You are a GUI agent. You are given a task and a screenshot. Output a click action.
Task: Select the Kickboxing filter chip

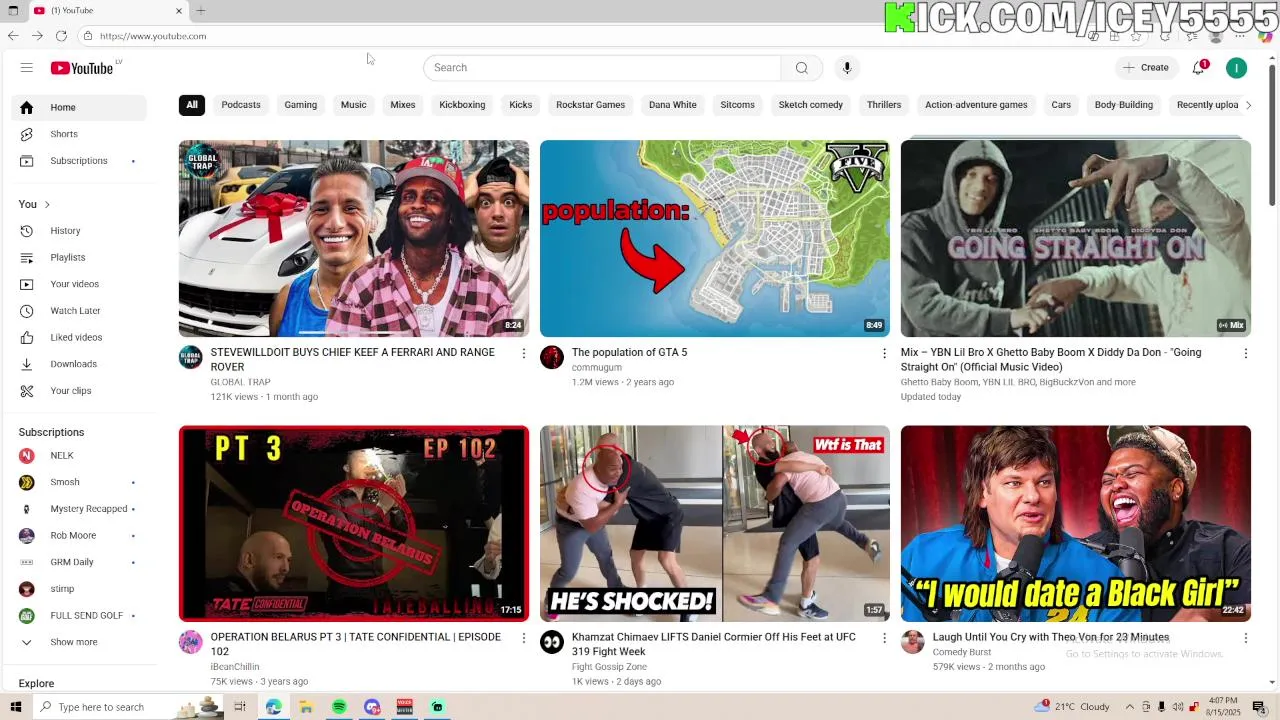[462, 105]
